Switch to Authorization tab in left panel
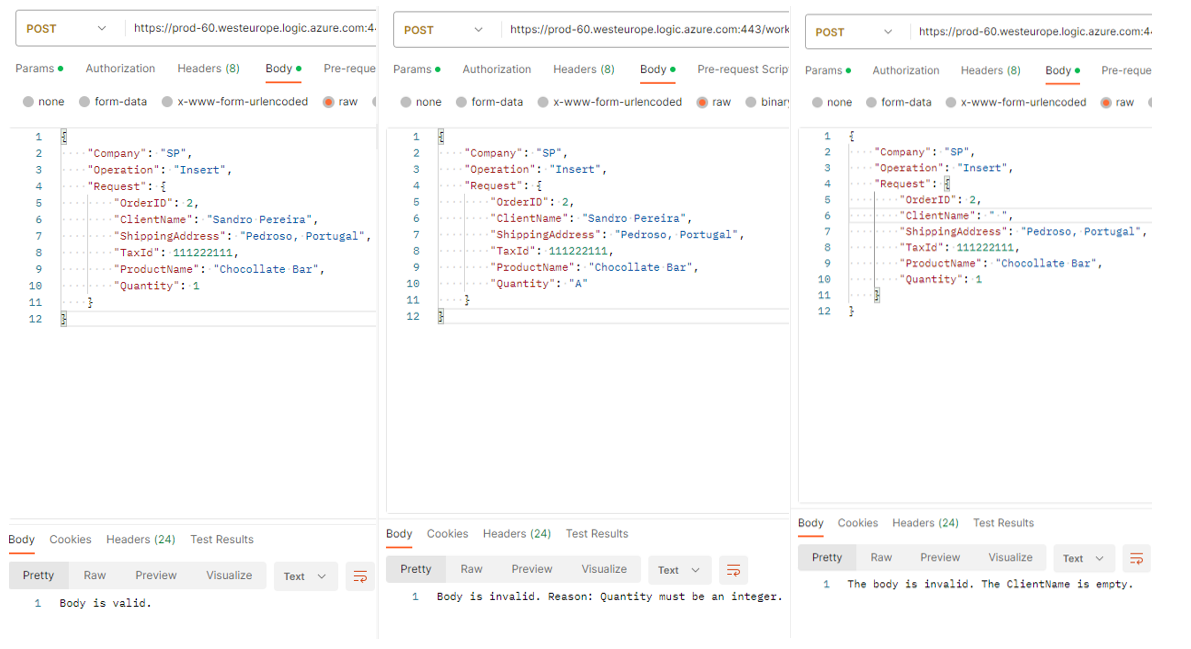The width and height of the screenshot is (1191, 649). coord(120,69)
